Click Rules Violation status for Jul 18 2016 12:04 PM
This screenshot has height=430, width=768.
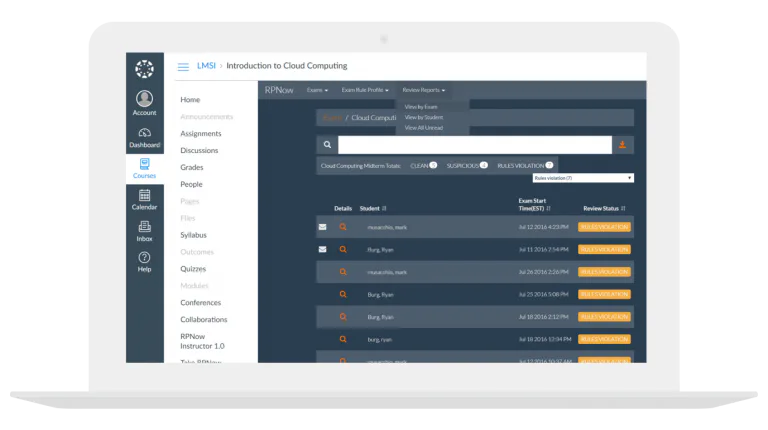(604, 339)
